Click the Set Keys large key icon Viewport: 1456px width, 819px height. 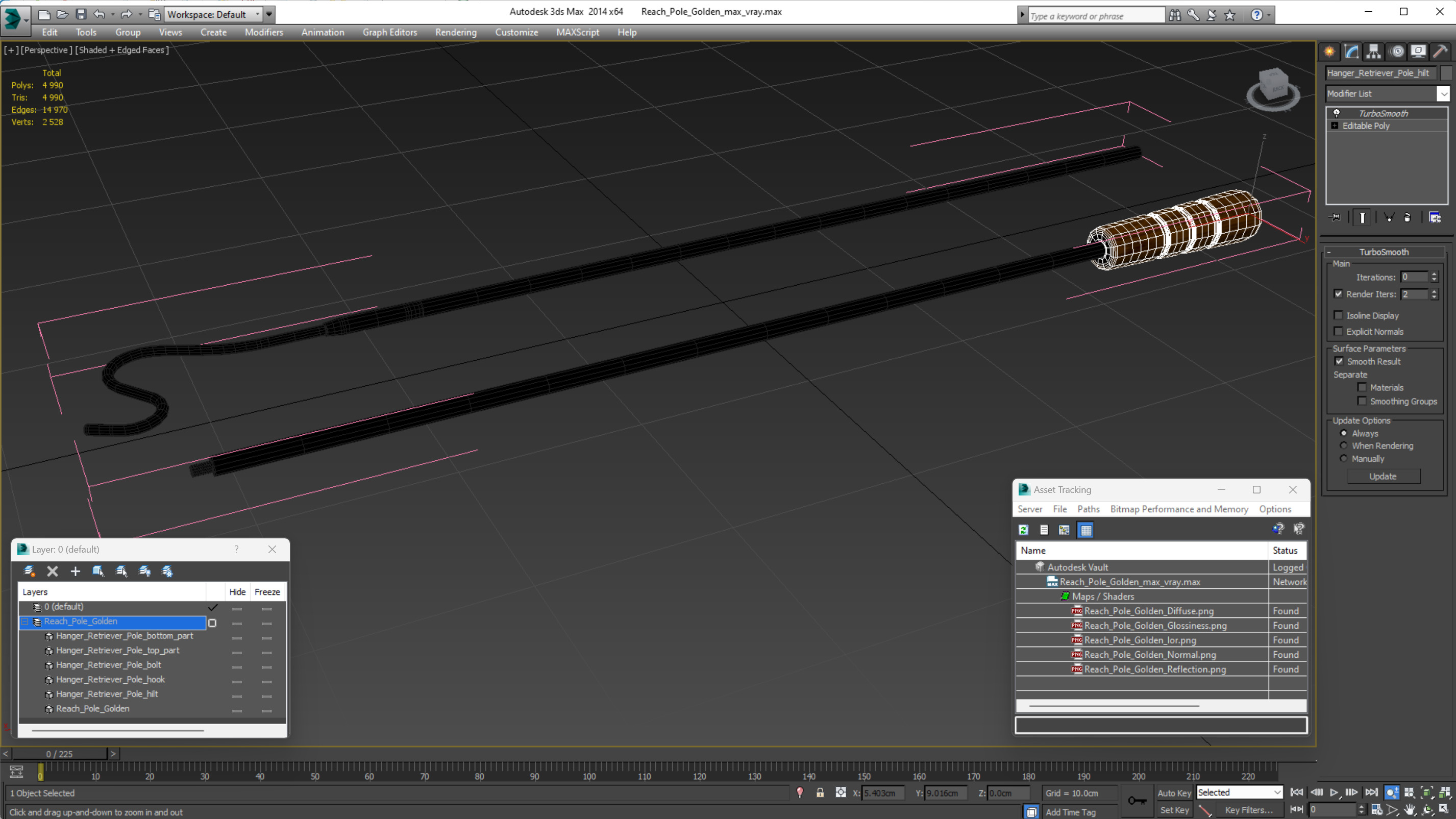click(x=1137, y=800)
